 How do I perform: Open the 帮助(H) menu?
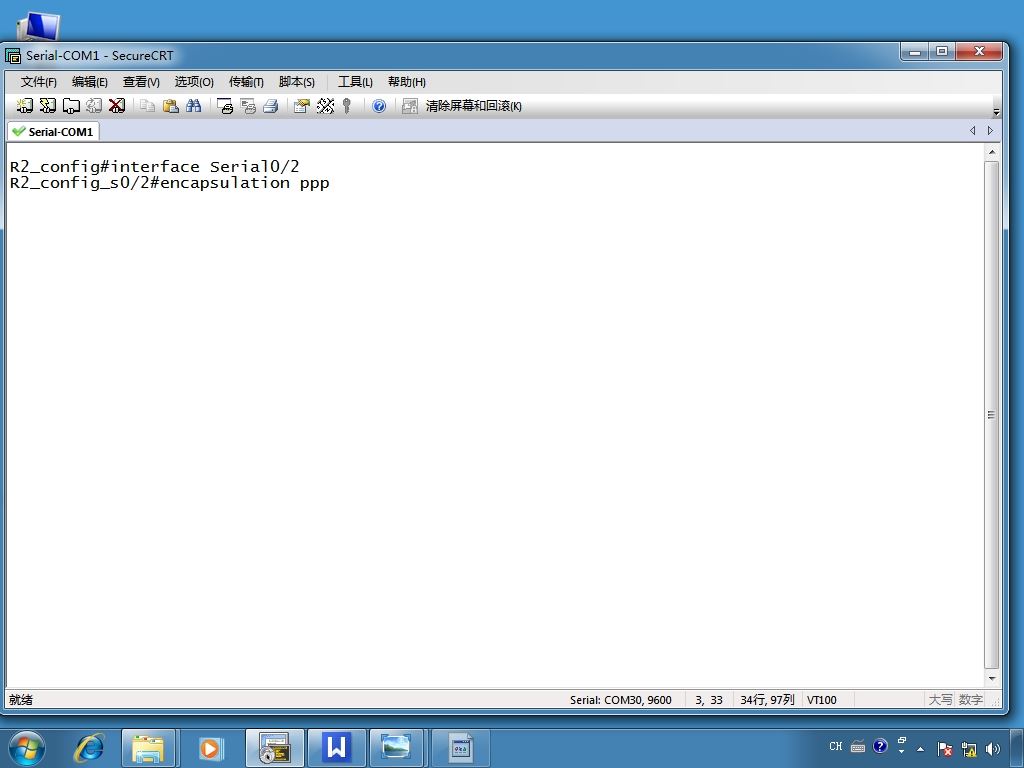click(406, 82)
